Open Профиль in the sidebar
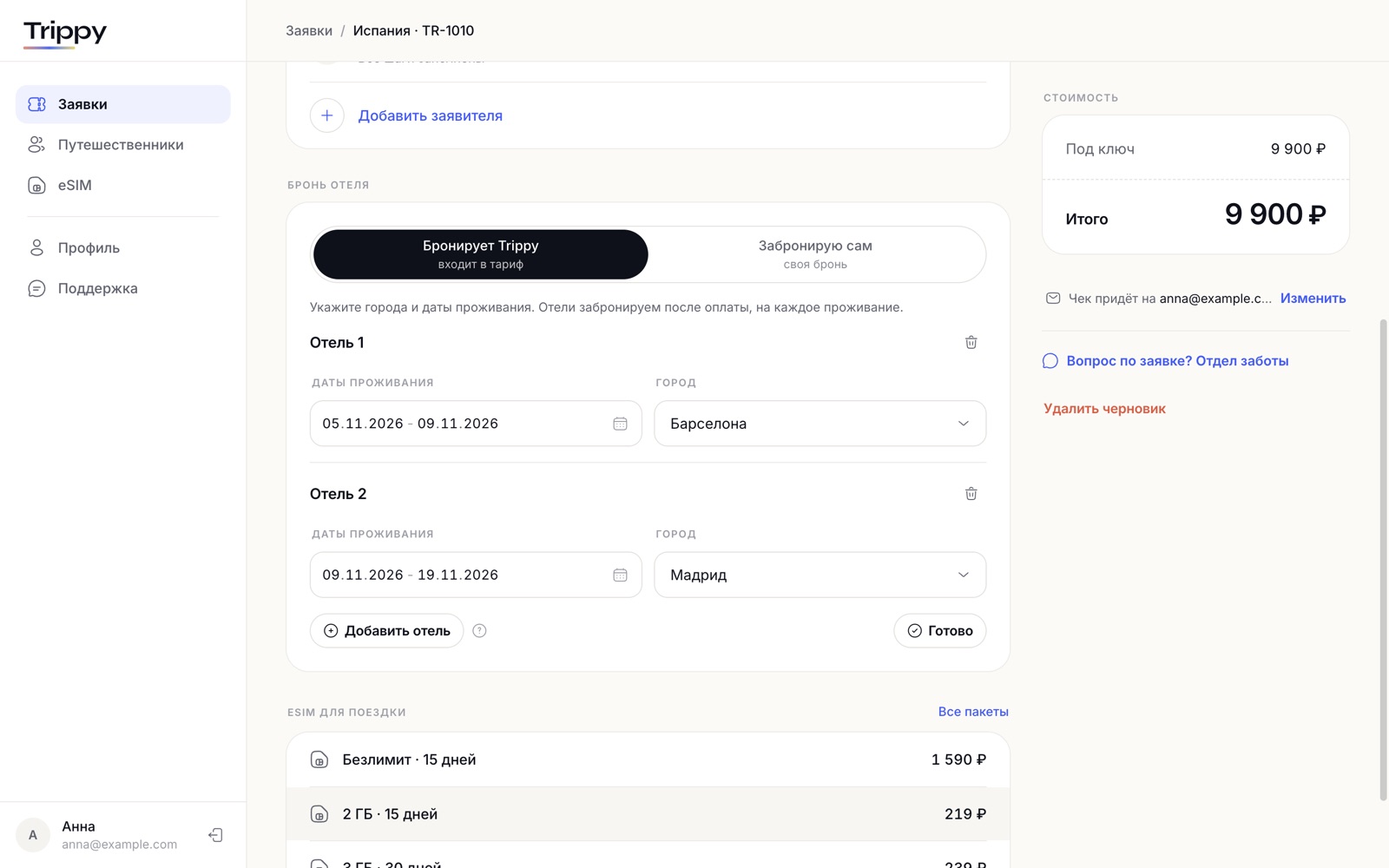The height and width of the screenshot is (868, 1389). coord(123,248)
